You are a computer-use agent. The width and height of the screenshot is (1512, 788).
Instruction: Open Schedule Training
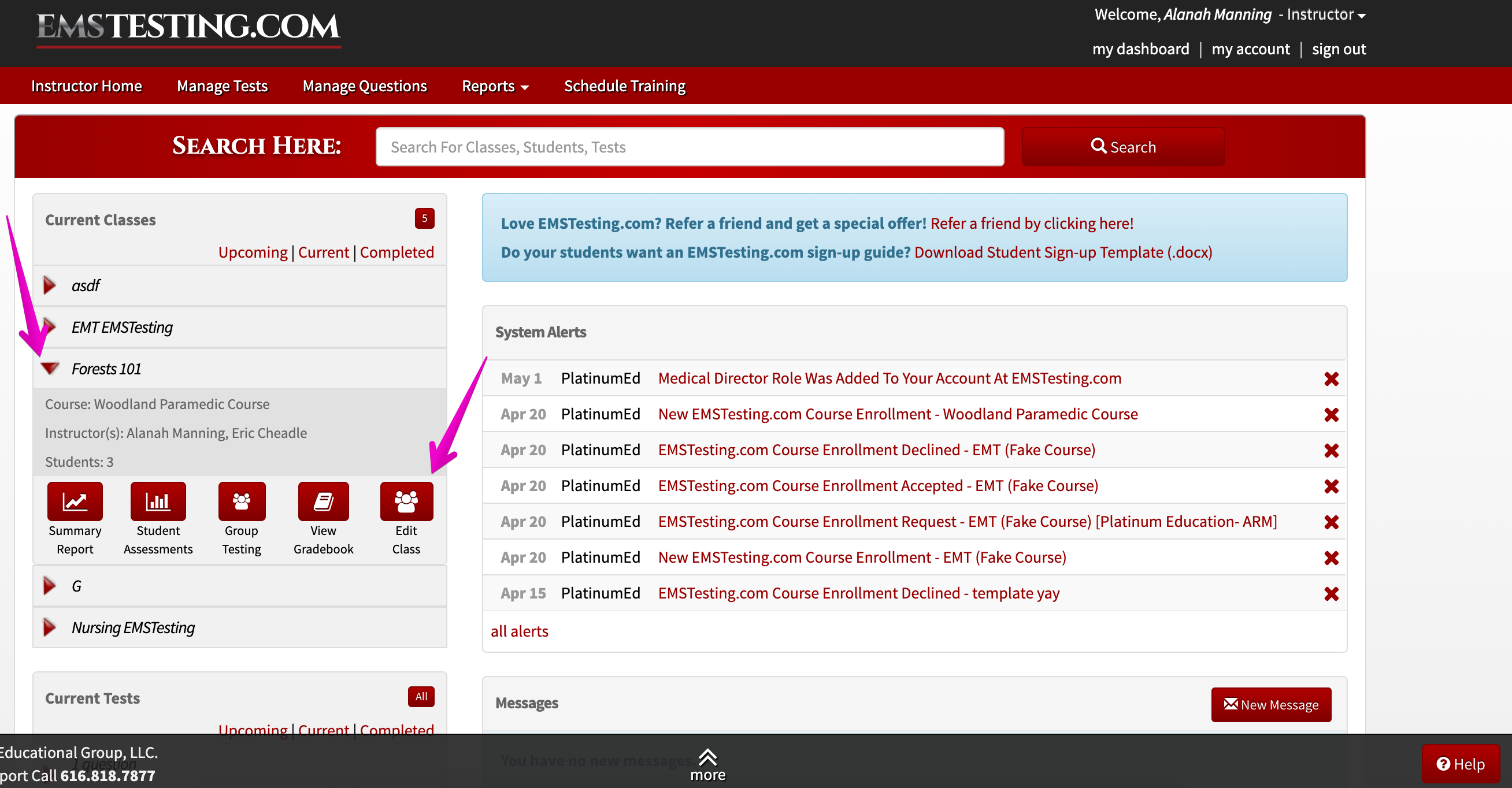click(x=624, y=86)
